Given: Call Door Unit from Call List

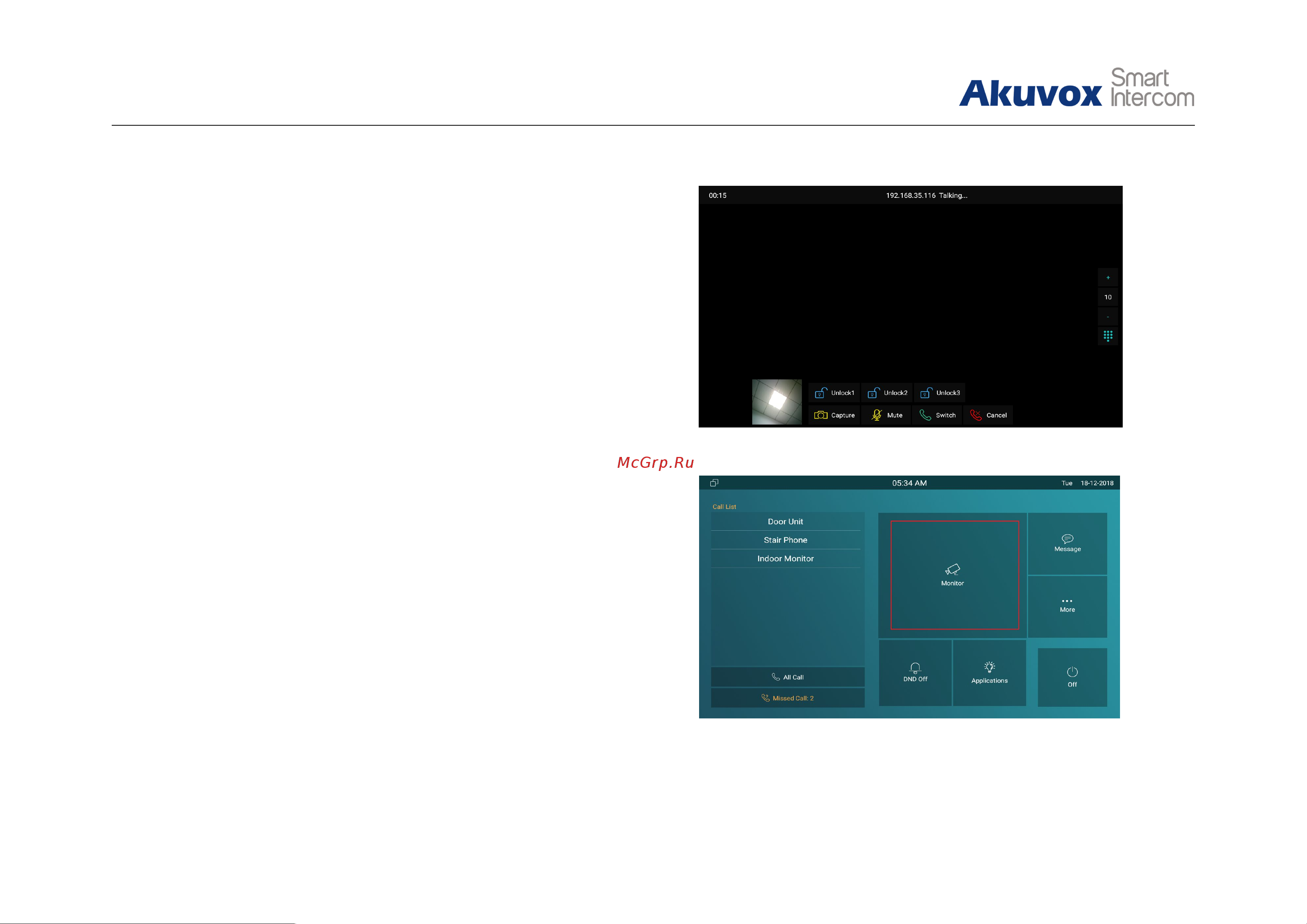Looking at the screenshot, I should coord(786,521).
